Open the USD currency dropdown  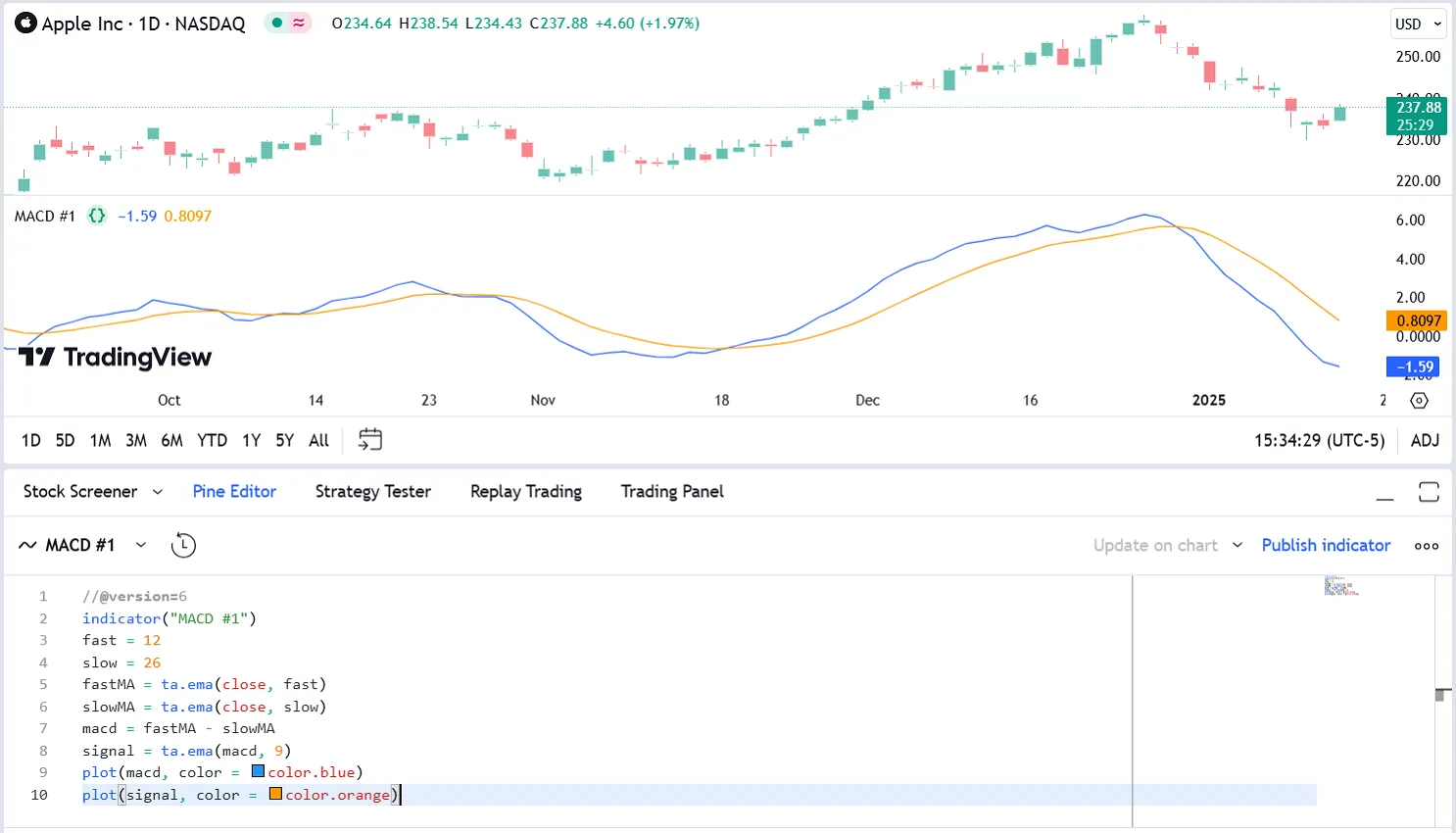(x=1418, y=24)
